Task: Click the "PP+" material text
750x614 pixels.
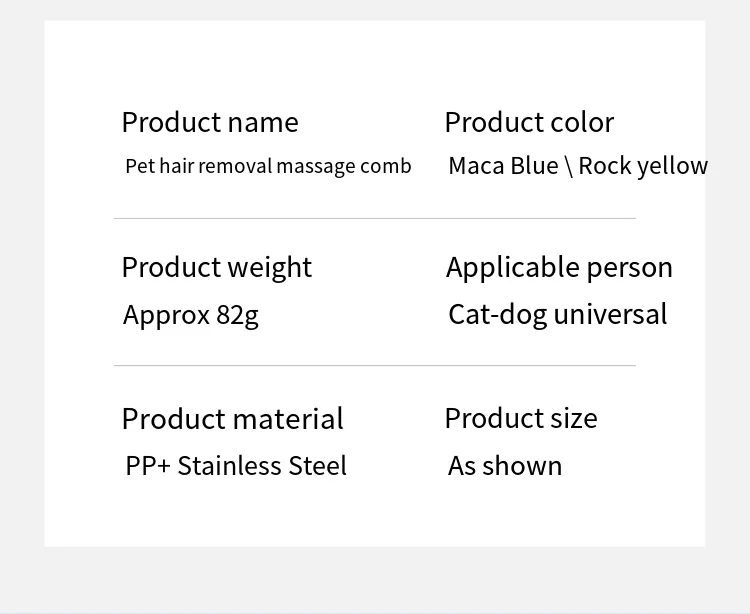Action: [148, 466]
